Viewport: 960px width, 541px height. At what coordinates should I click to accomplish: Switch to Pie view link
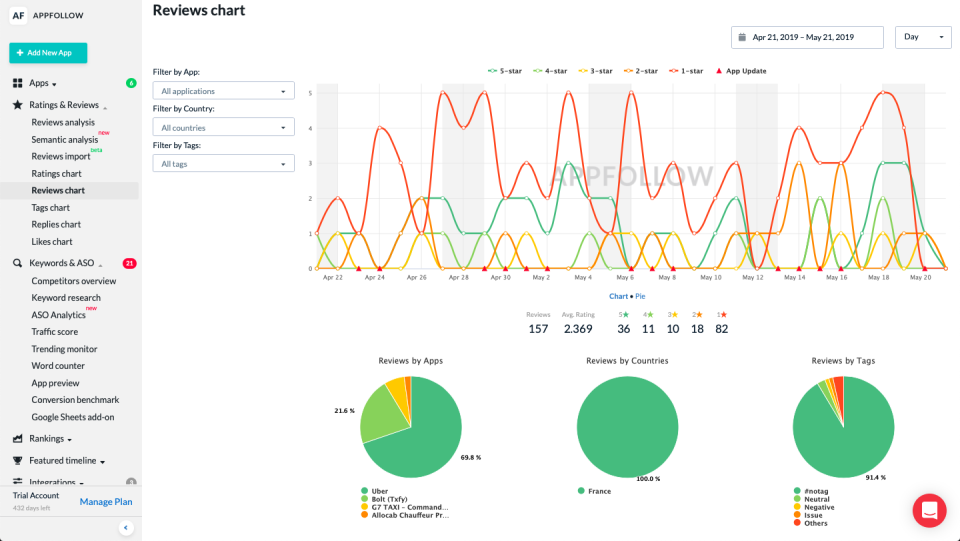(640, 296)
